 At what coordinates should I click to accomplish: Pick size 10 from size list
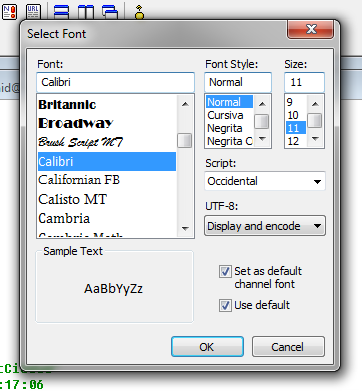click(x=296, y=115)
